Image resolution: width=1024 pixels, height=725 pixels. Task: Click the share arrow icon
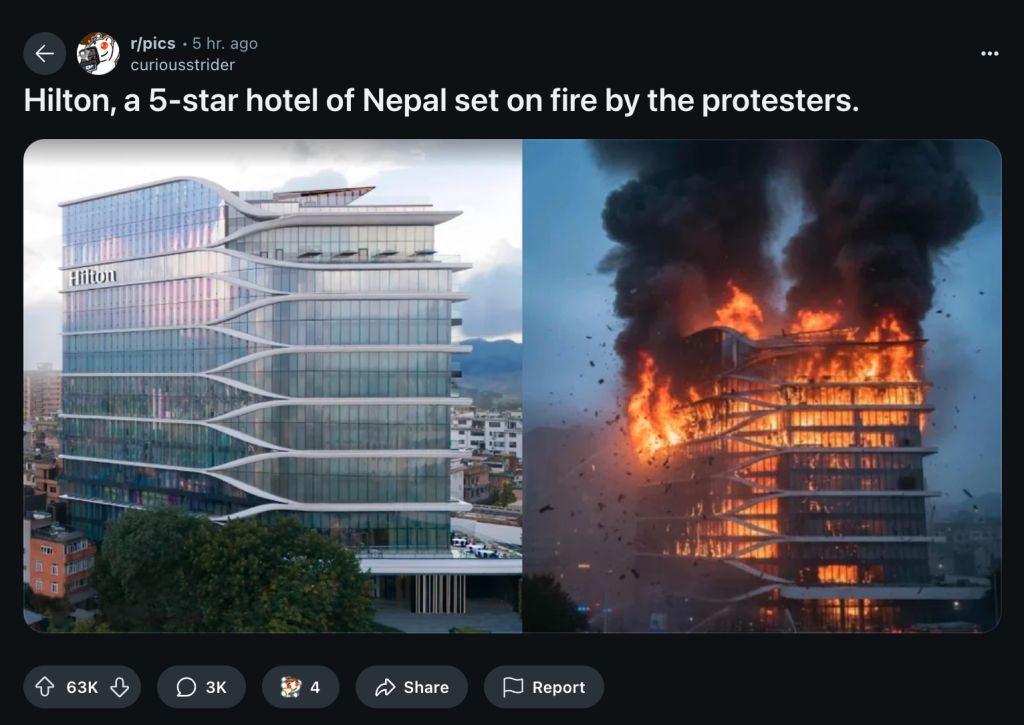tap(385, 687)
